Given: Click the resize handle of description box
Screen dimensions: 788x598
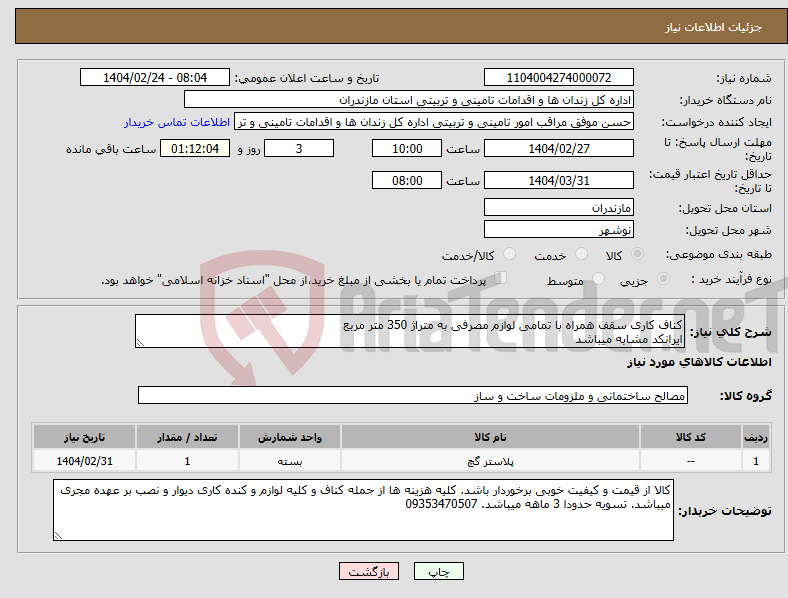Looking at the screenshot, I should point(140,343).
